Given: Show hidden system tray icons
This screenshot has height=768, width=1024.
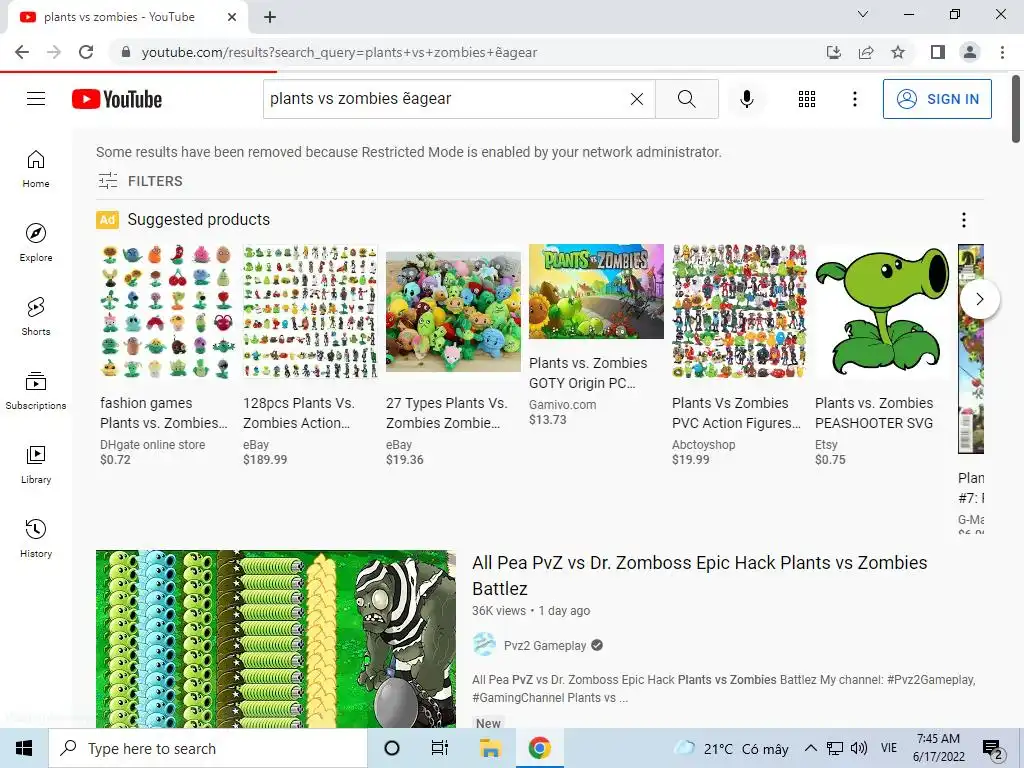Looking at the screenshot, I should tap(810, 748).
